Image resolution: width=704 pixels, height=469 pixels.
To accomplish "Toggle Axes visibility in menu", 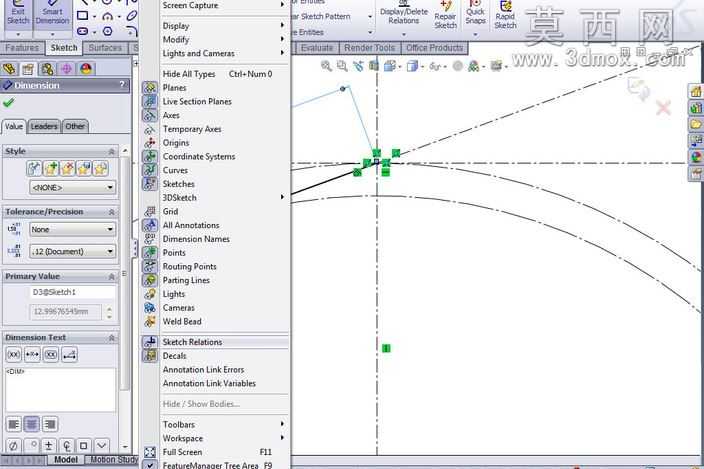I will (x=215, y=115).
